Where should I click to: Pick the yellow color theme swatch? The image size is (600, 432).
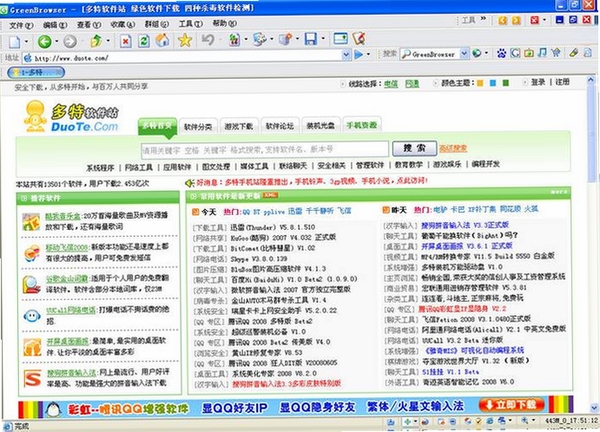click(479, 83)
